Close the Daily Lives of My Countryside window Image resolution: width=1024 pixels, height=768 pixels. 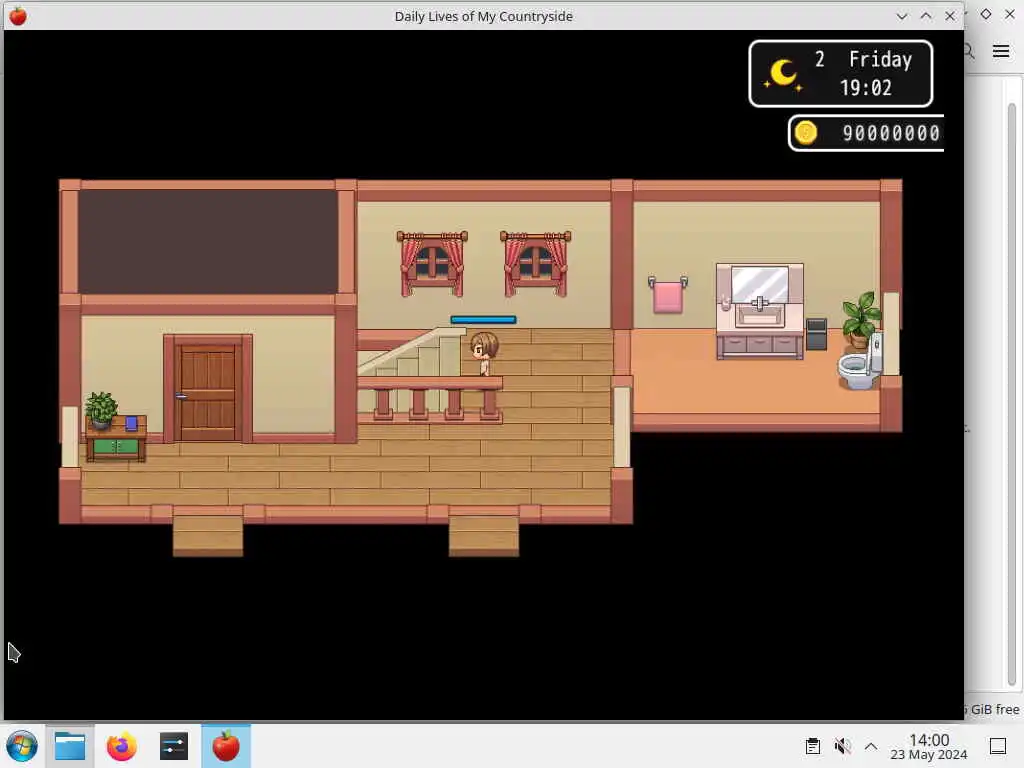tap(950, 16)
